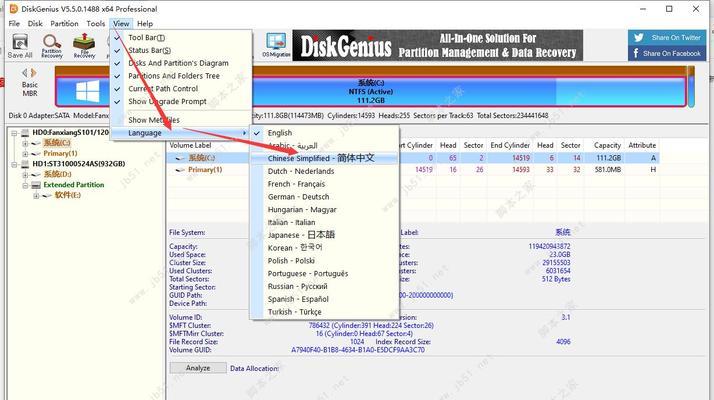Choose Russian language

(324, 286)
